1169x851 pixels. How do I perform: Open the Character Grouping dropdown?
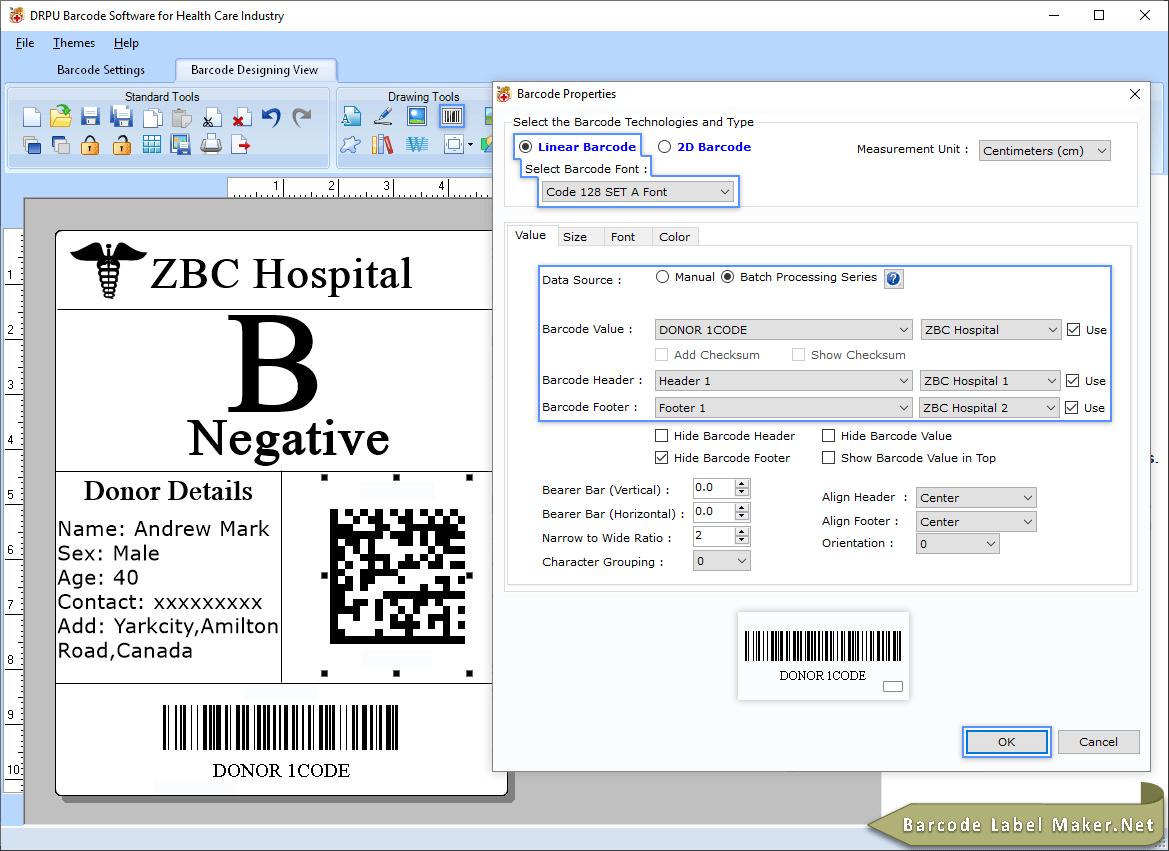[721, 561]
